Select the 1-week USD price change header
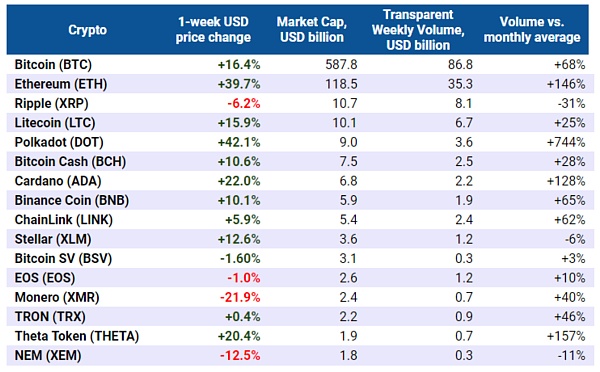The height and width of the screenshot is (372, 600). click(x=213, y=29)
